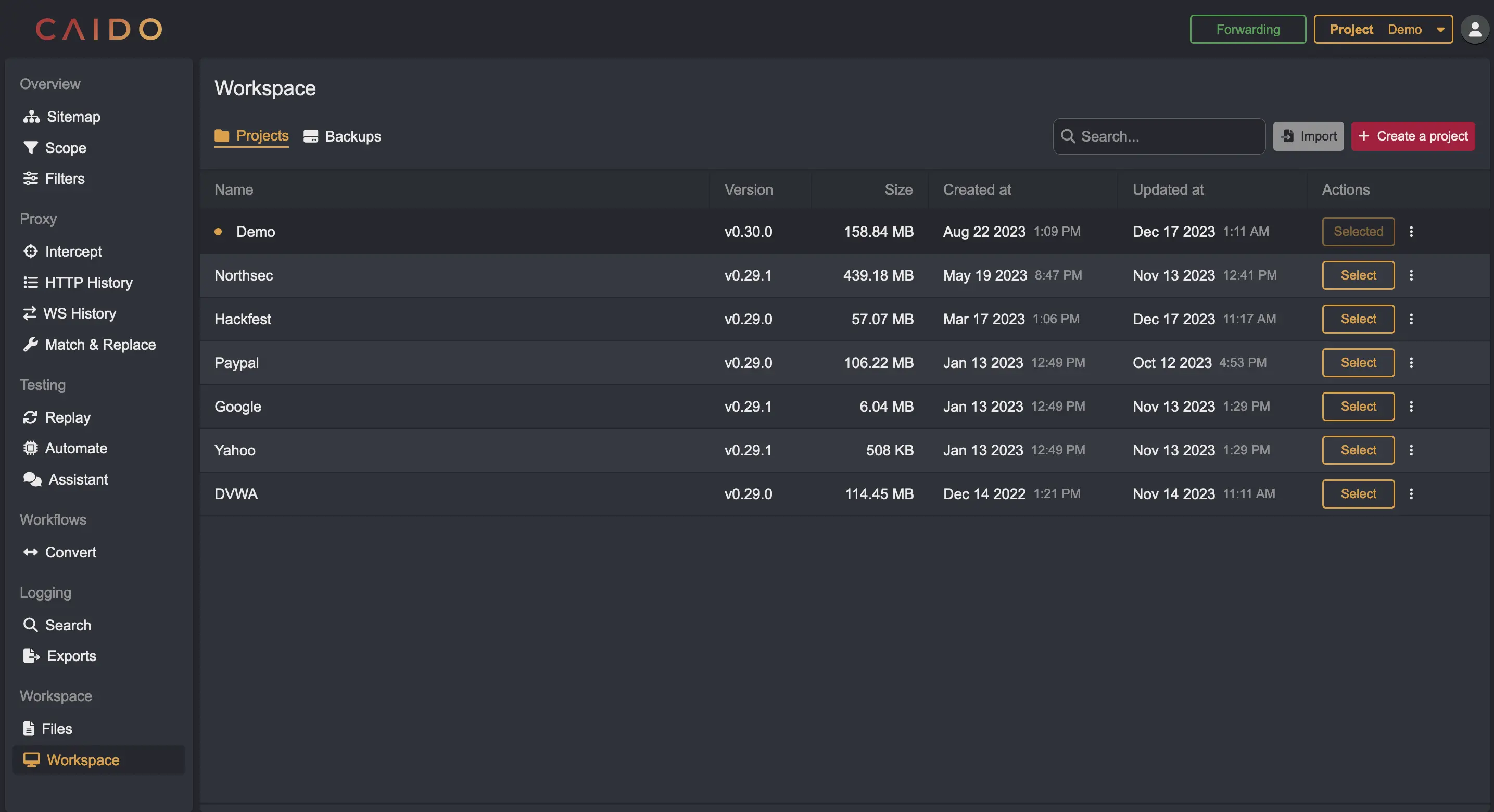Viewport: 1494px width, 812px height.
Task: Open the Sitemap icon in sidebar
Action: (31, 117)
